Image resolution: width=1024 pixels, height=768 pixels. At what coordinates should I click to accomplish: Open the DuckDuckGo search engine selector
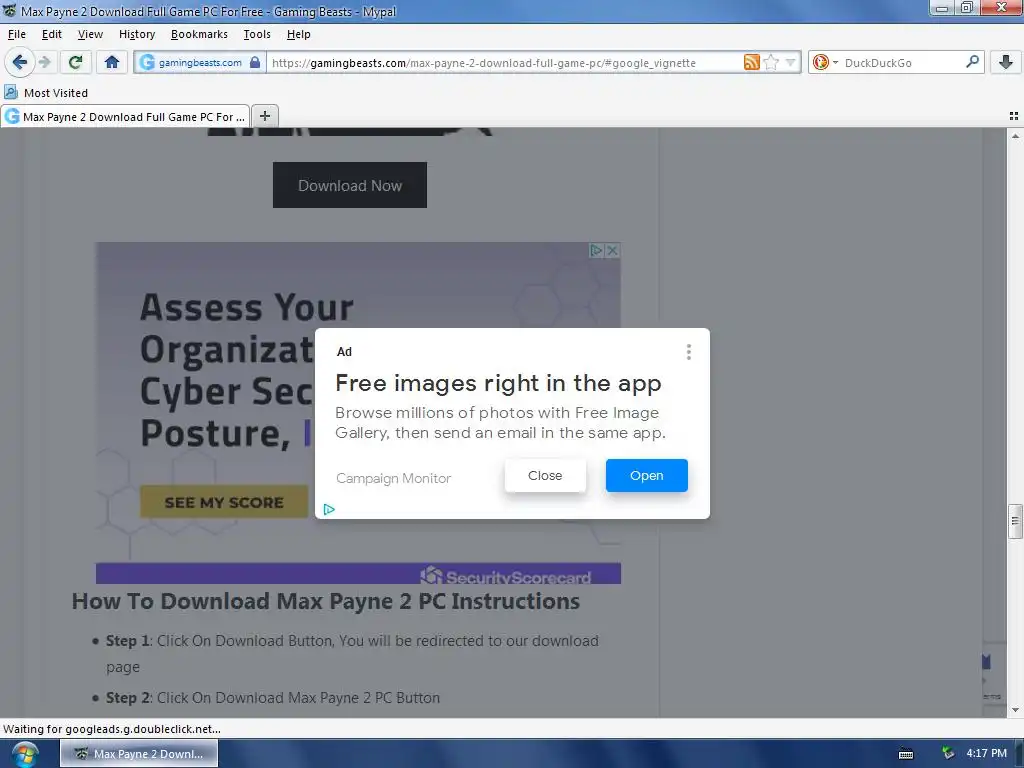[x=825, y=63]
